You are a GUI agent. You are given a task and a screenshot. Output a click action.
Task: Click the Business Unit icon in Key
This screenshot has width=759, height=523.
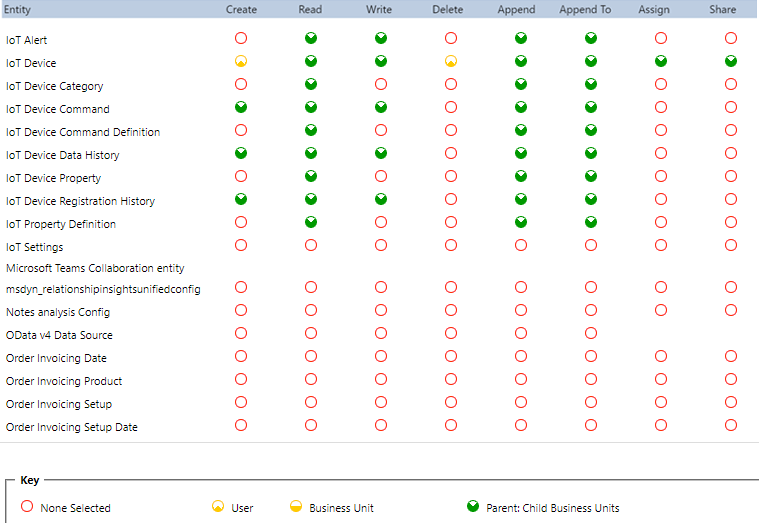click(296, 507)
